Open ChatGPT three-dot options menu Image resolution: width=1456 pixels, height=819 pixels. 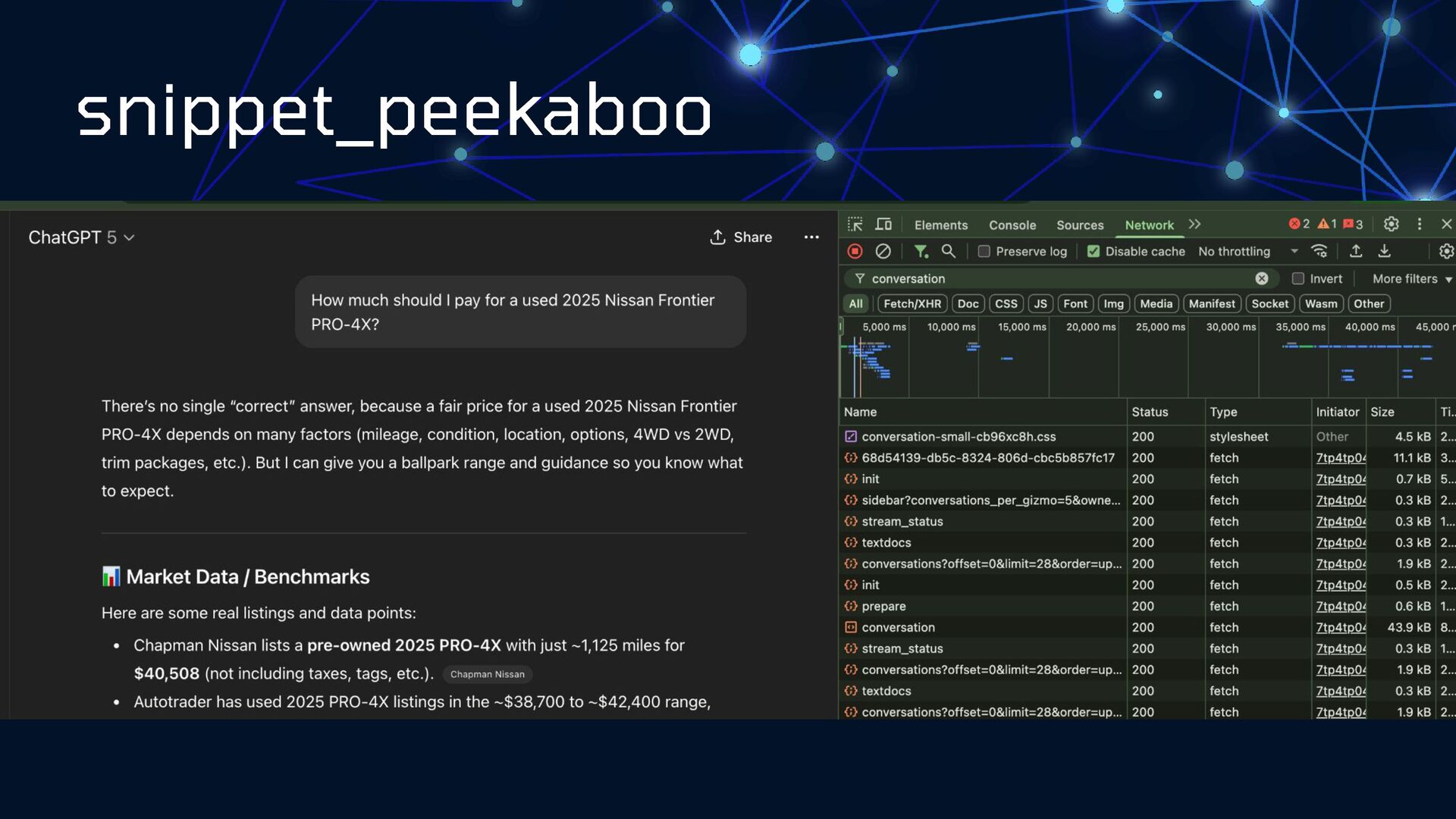pyautogui.click(x=811, y=237)
